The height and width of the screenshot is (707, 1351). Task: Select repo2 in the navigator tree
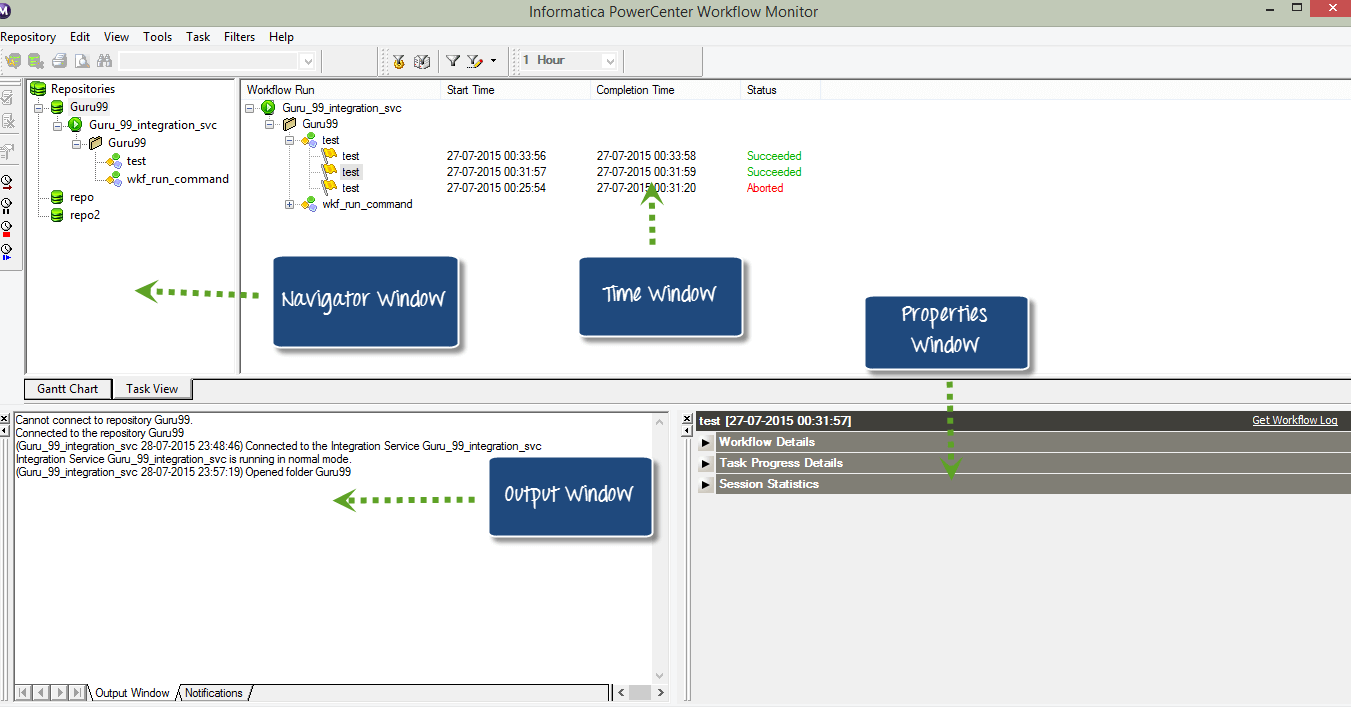[x=84, y=215]
